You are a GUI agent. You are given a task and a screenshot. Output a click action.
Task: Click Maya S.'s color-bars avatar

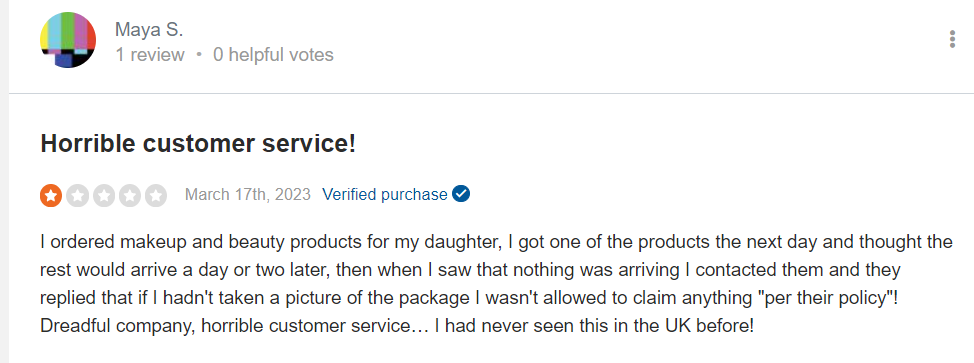(x=68, y=40)
